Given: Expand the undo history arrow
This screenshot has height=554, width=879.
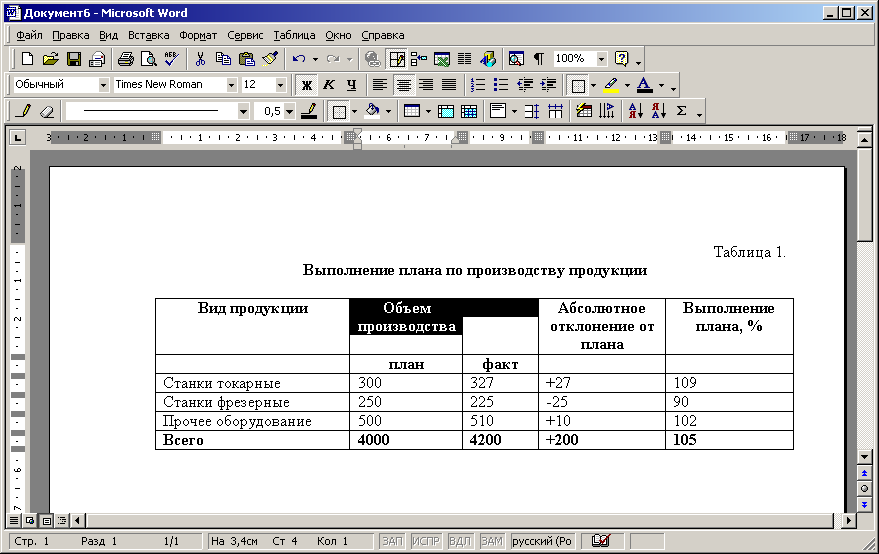Looking at the screenshot, I should click(315, 59).
